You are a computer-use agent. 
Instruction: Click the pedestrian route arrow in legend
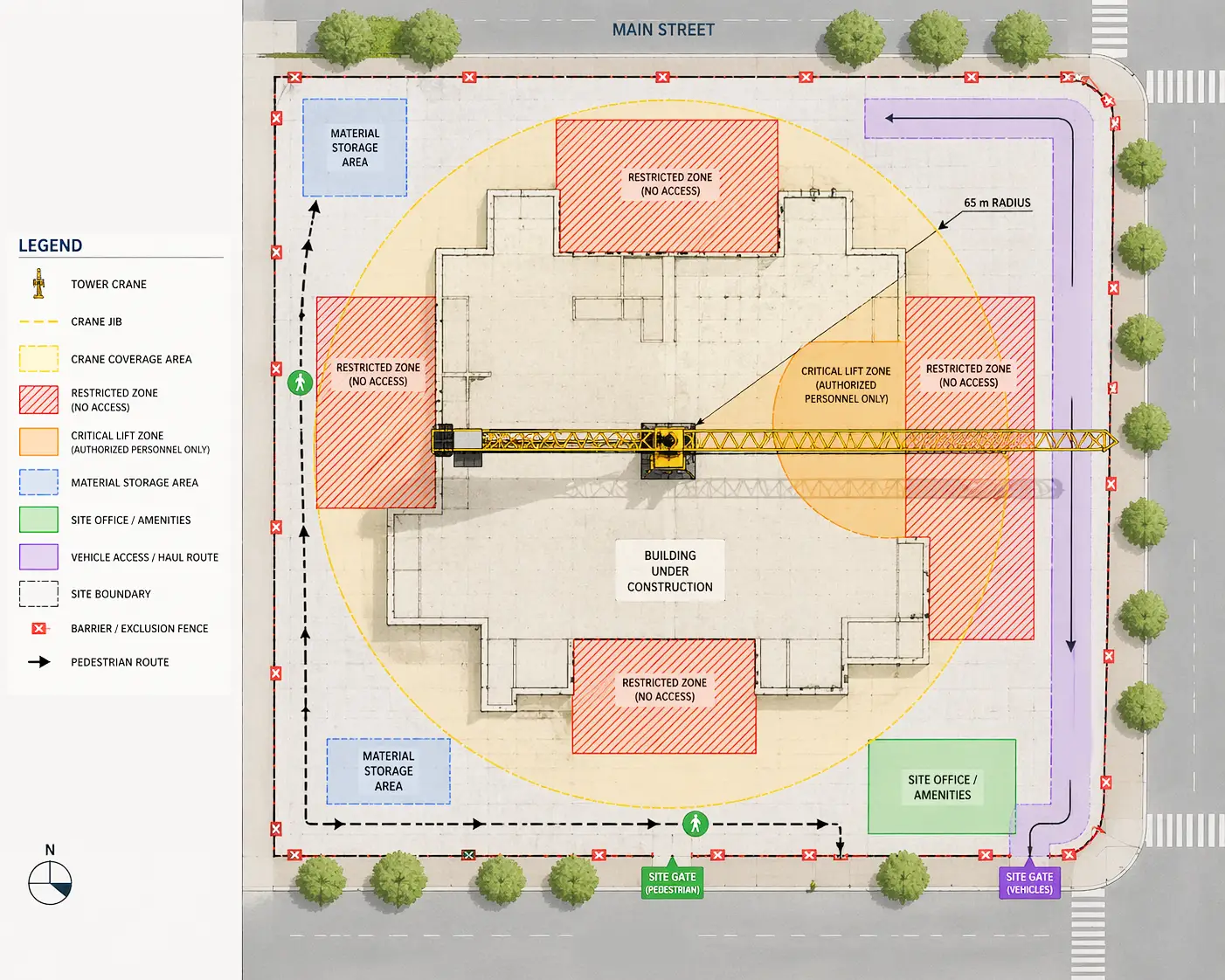tap(38, 662)
